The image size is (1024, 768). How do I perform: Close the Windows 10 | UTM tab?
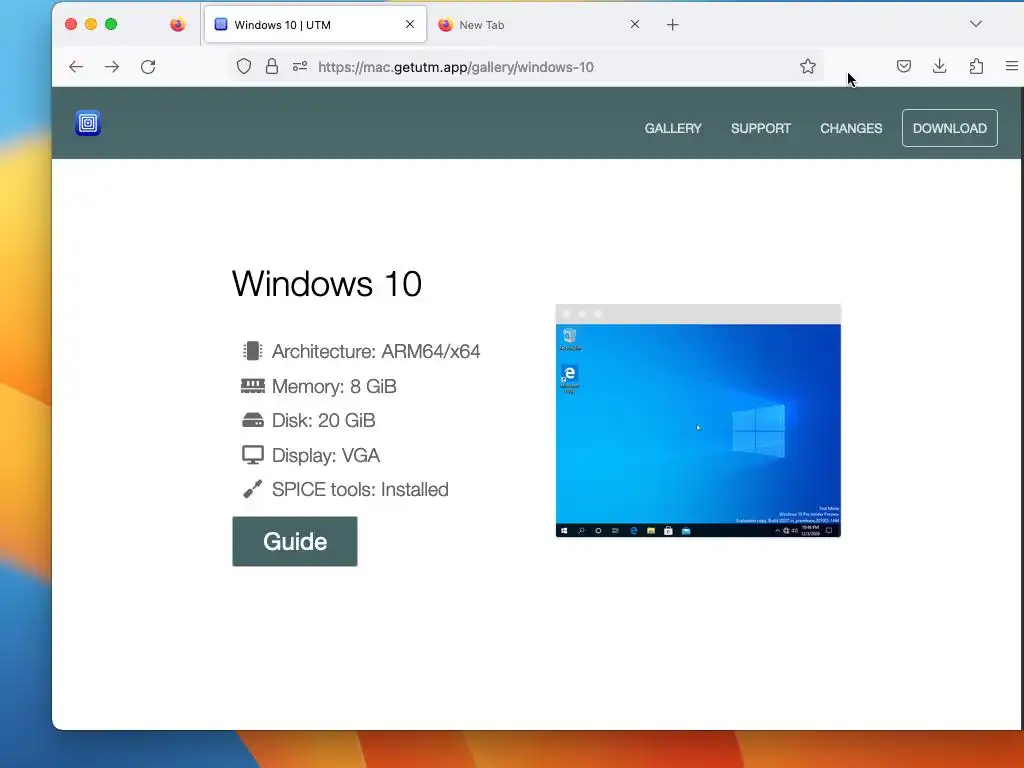click(x=410, y=24)
